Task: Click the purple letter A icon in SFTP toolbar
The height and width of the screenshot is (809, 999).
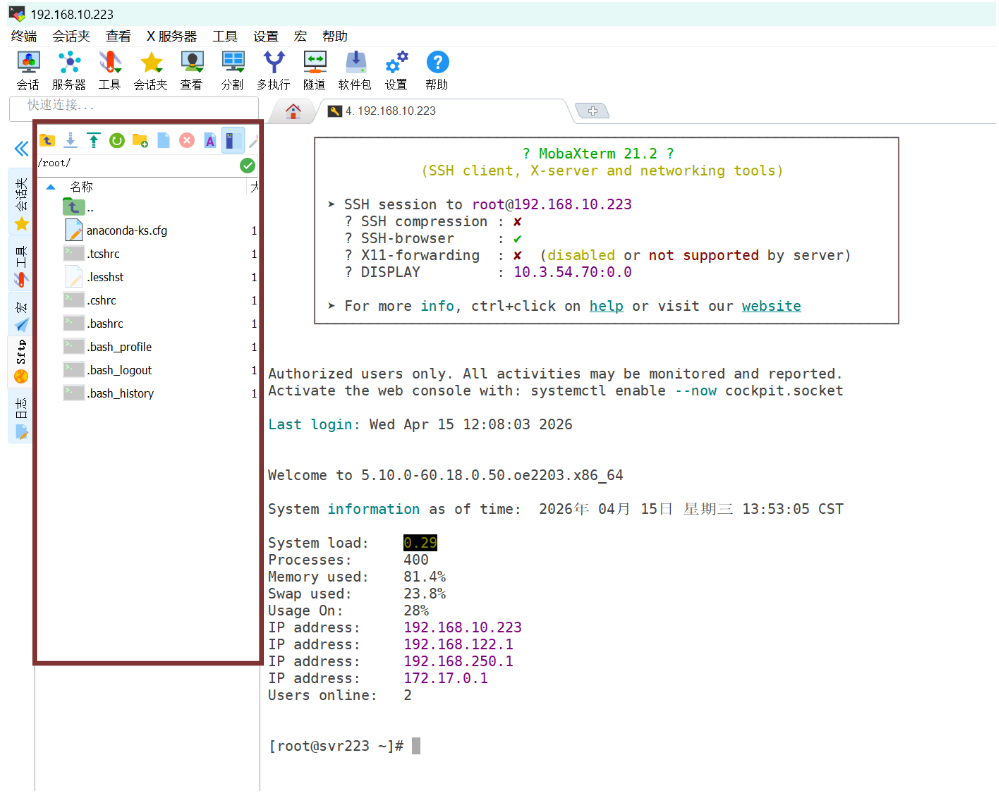Action: (210, 140)
